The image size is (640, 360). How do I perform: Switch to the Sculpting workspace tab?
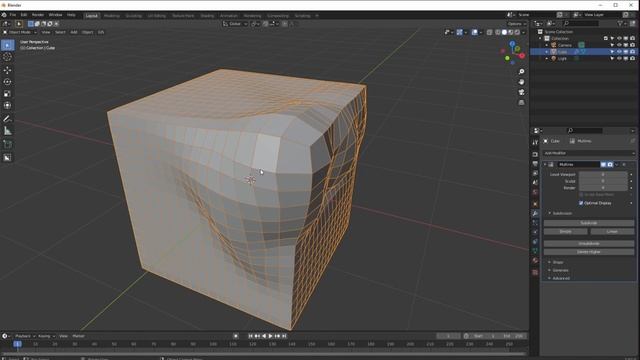coord(133,16)
